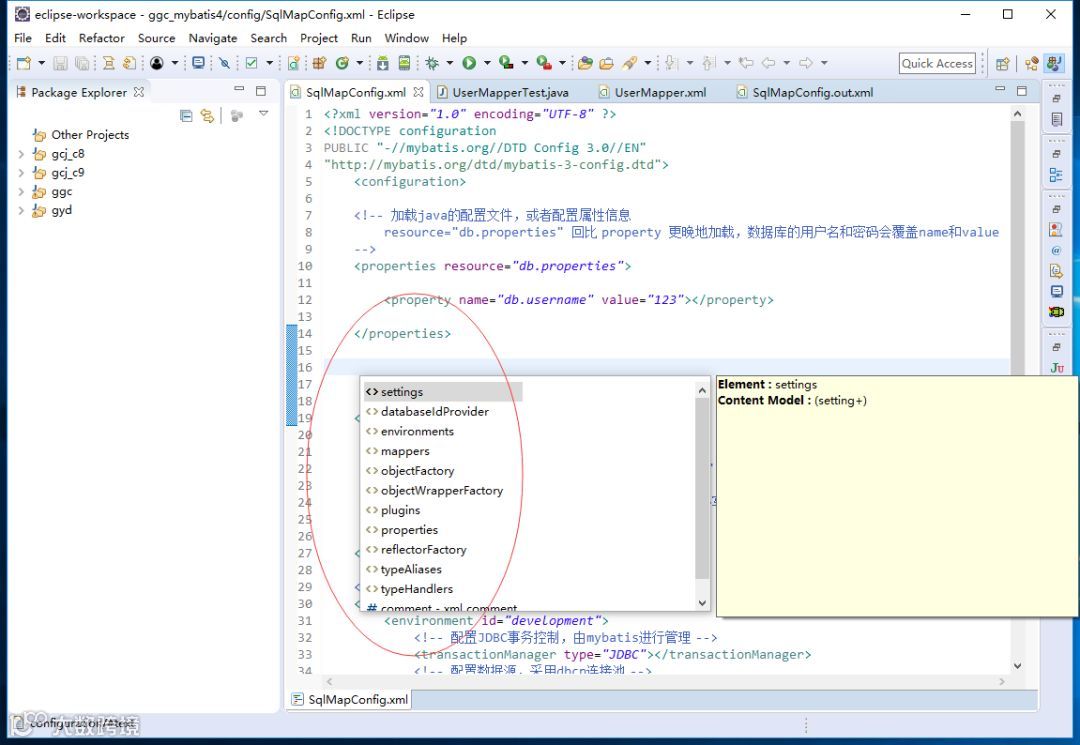The height and width of the screenshot is (745, 1080).
Task: Click the Quick Access search field
Action: [x=937, y=63]
